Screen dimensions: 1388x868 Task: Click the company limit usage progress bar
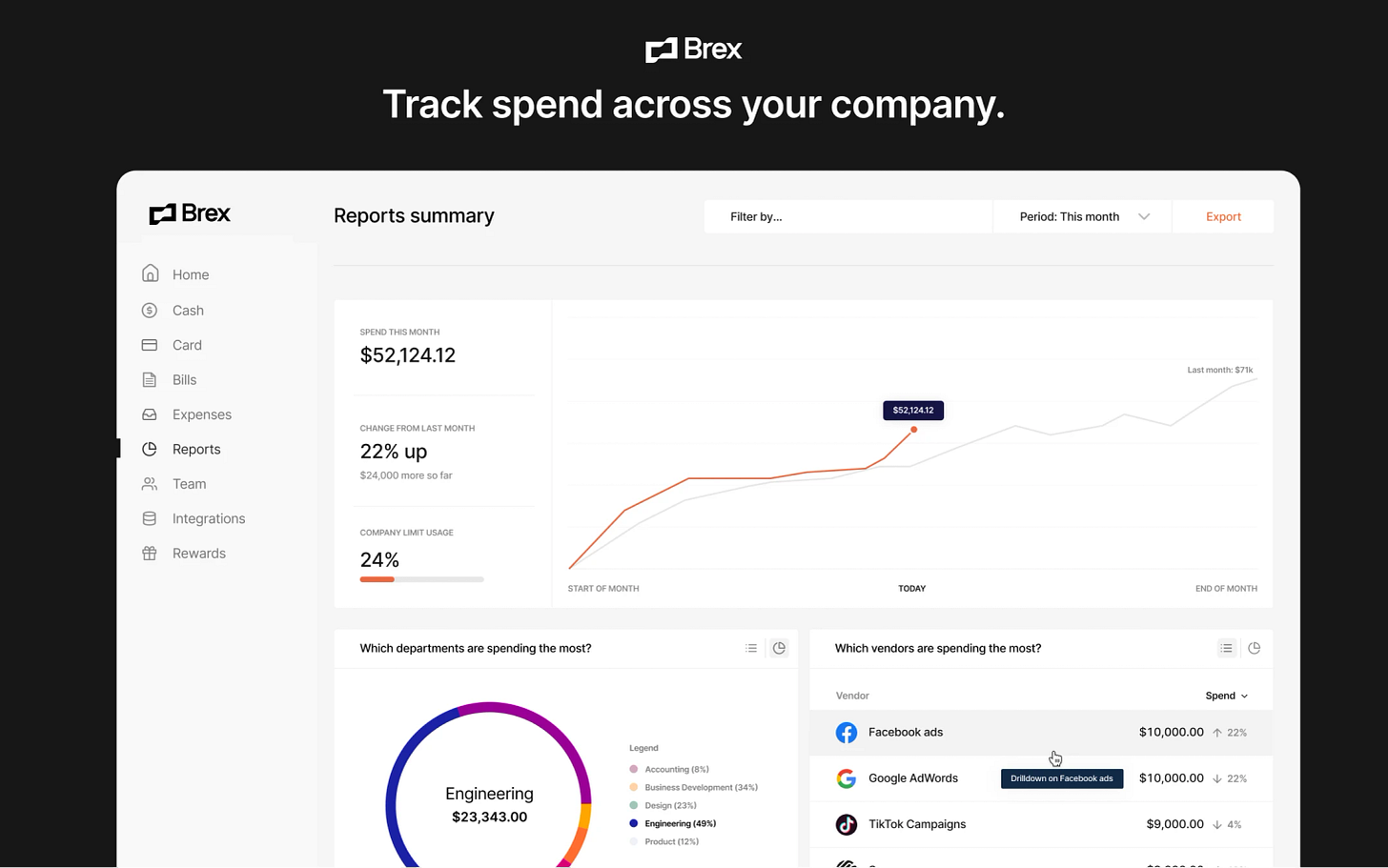[422, 578]
